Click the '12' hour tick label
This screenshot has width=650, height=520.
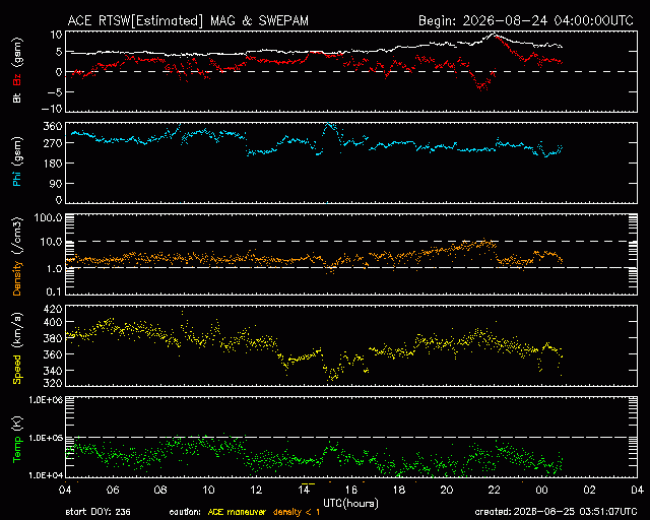(x=256, y=490)
